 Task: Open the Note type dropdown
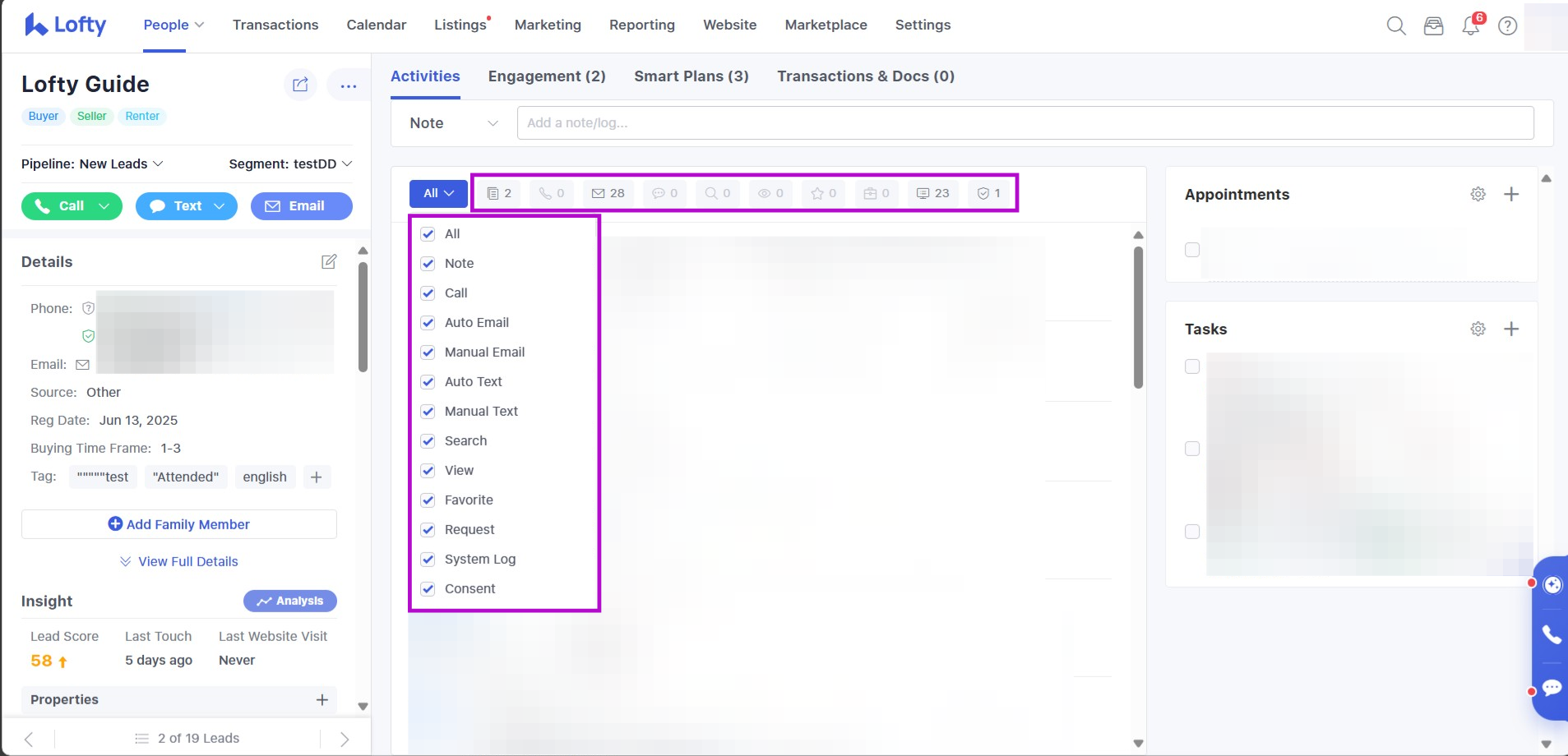point(453,123)
